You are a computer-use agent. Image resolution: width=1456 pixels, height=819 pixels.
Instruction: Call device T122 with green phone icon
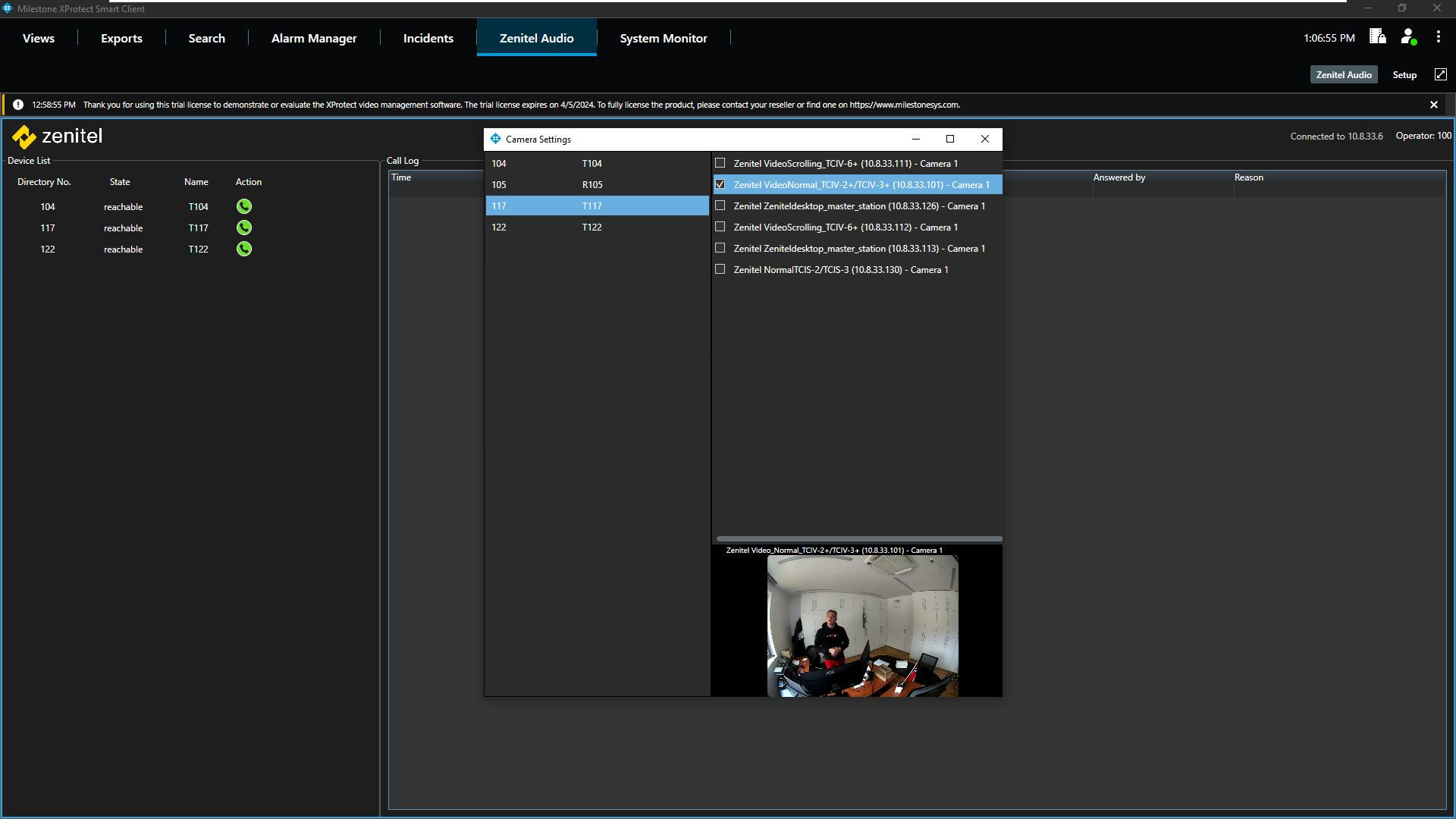pos(243,249)
